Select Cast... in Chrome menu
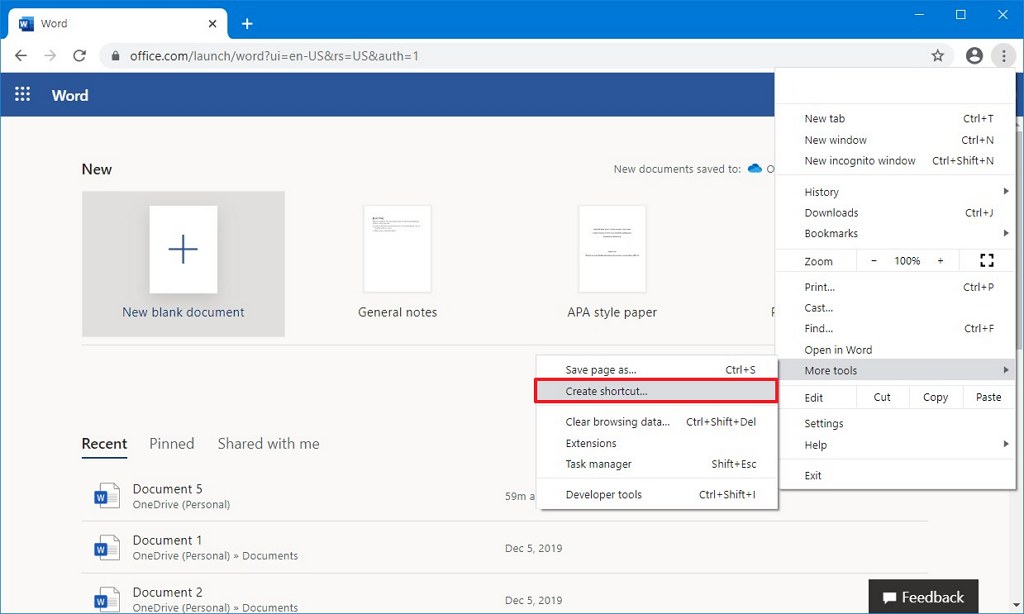Image resolution: width=1024 pixels, height=614 pixels. tap(895, 308)
